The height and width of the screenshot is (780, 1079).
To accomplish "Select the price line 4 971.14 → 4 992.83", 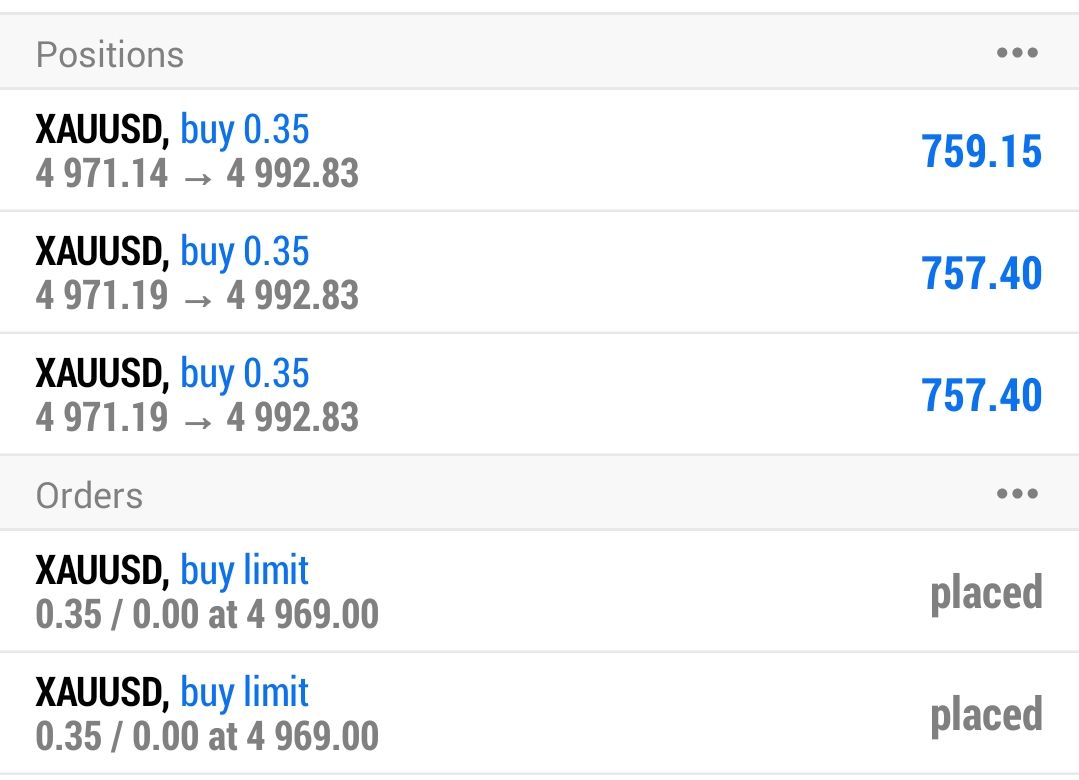I will 197,175.
